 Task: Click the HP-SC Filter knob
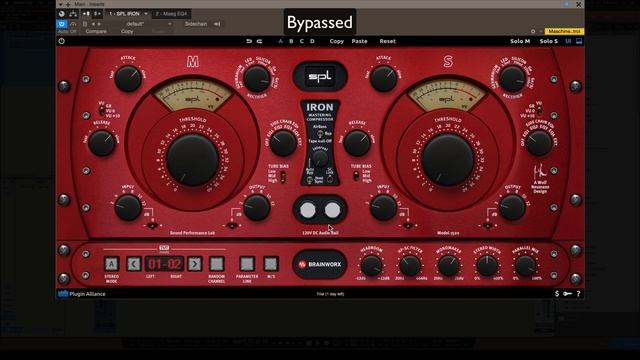click(410, 265)
